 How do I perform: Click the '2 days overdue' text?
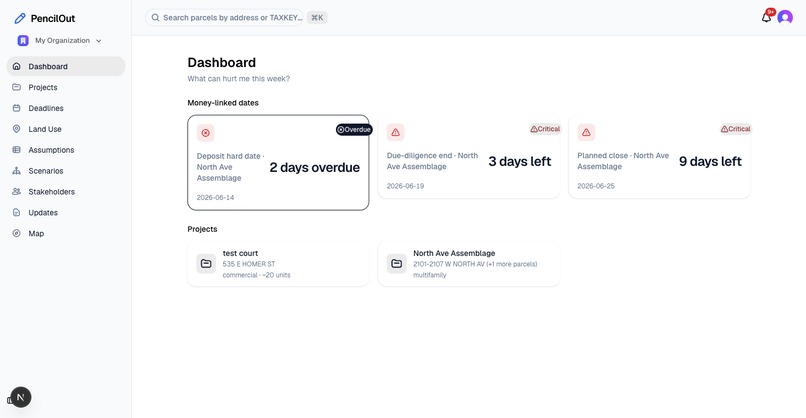(x=315, y=168)
